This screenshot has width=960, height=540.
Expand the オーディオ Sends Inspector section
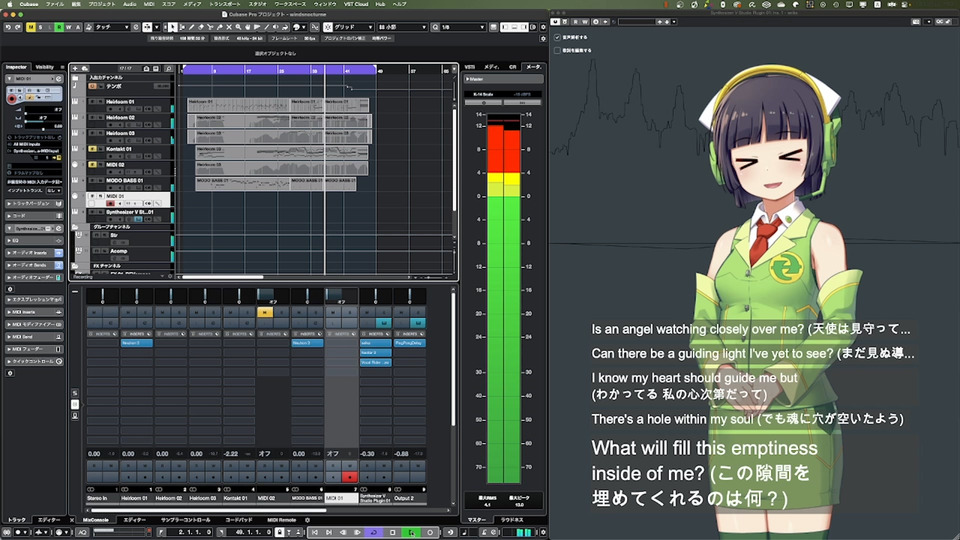(x=34, y=265)
